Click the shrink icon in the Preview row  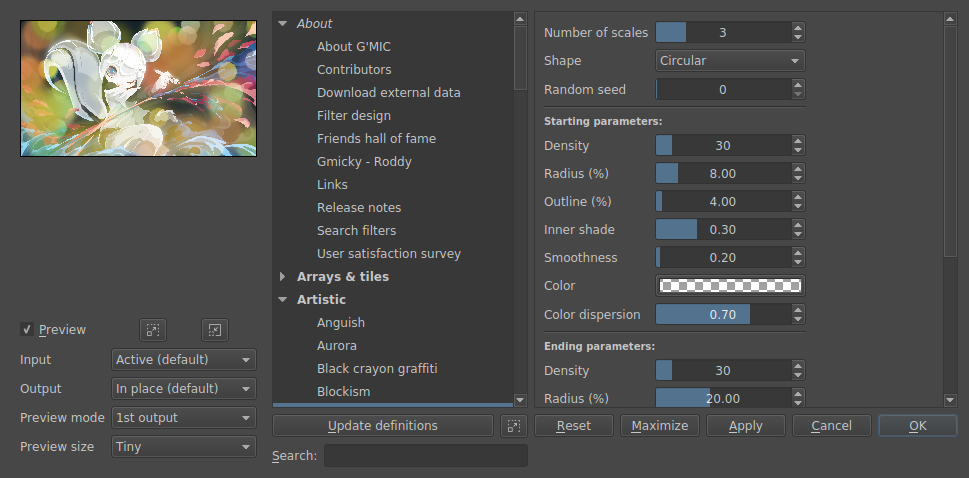click(215, 330)
